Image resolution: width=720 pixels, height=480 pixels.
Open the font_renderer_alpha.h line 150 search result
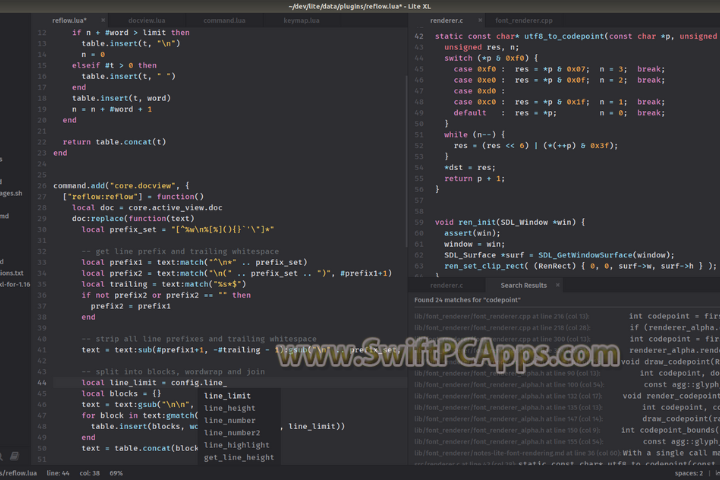pyautogui.click(x=507, y=430)
